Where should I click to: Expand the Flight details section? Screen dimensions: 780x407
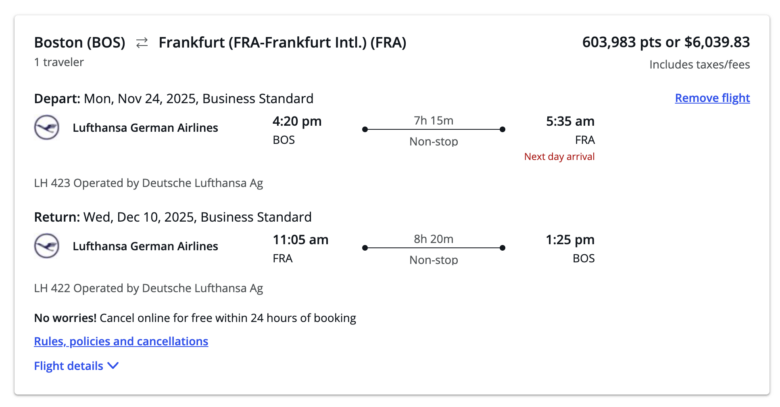click(76, 366)
